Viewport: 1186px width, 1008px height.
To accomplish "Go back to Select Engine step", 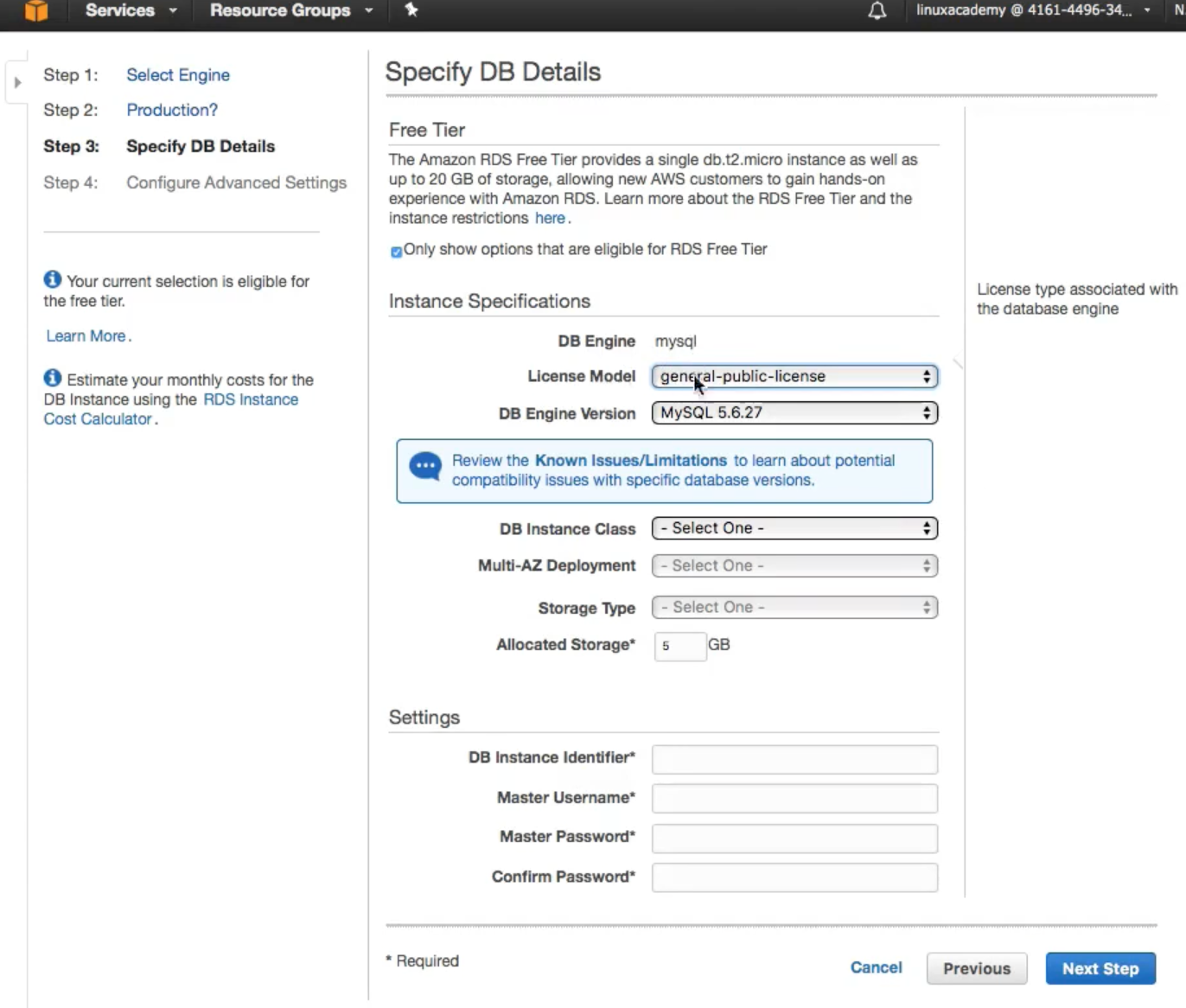I will coord(178,75).
